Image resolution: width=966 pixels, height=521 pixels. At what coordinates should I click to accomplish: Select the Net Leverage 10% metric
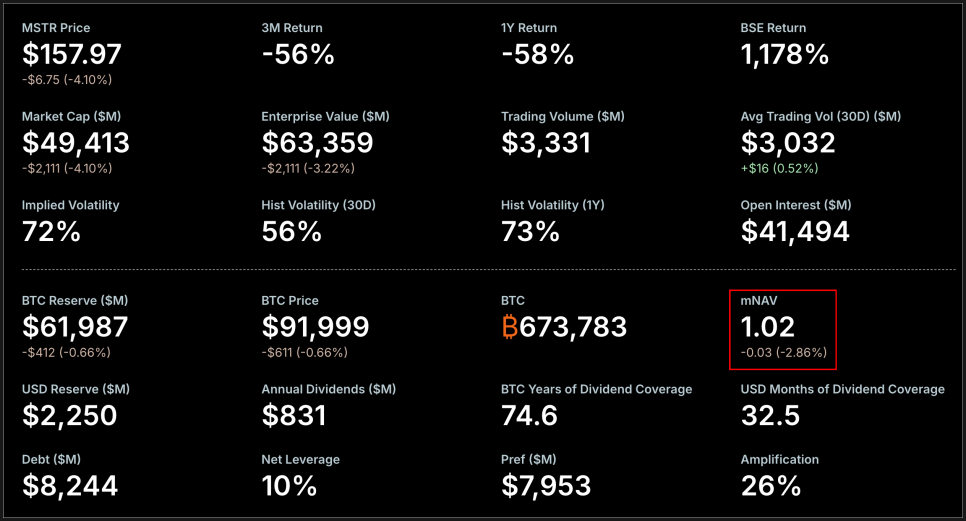pos(289,486)
